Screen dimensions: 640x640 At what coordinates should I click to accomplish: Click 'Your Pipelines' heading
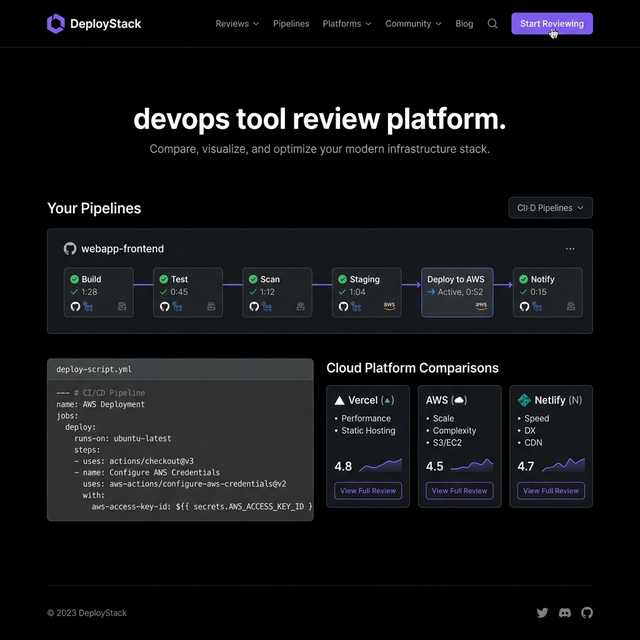(94, 208)
